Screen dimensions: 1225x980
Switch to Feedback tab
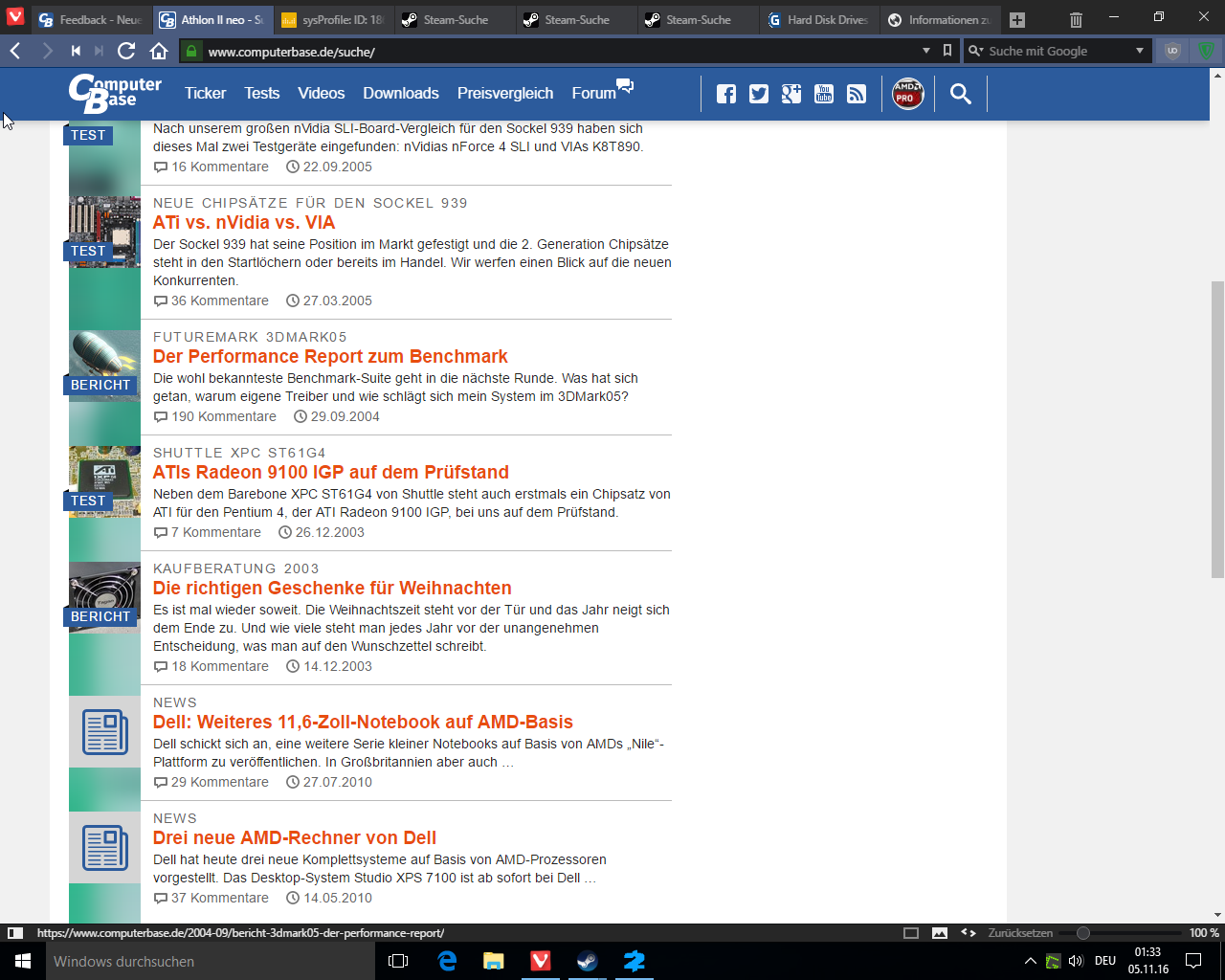click(90, 19)
